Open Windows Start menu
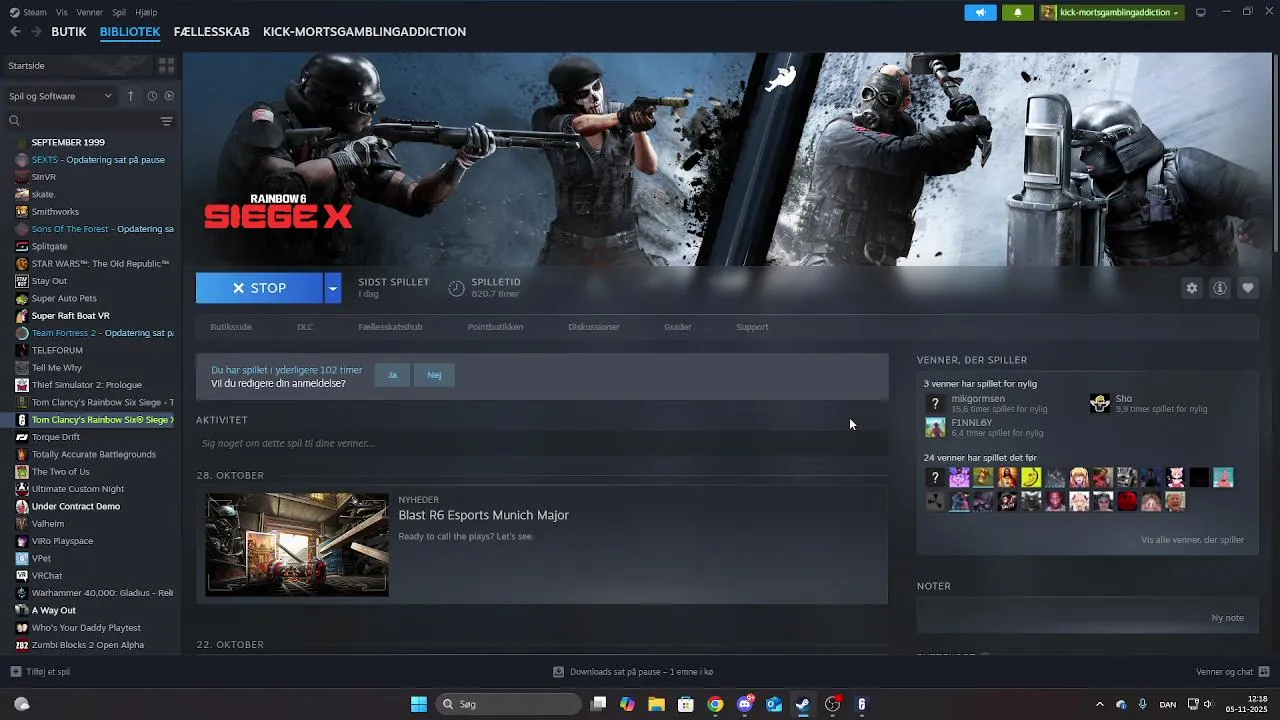 418,704
